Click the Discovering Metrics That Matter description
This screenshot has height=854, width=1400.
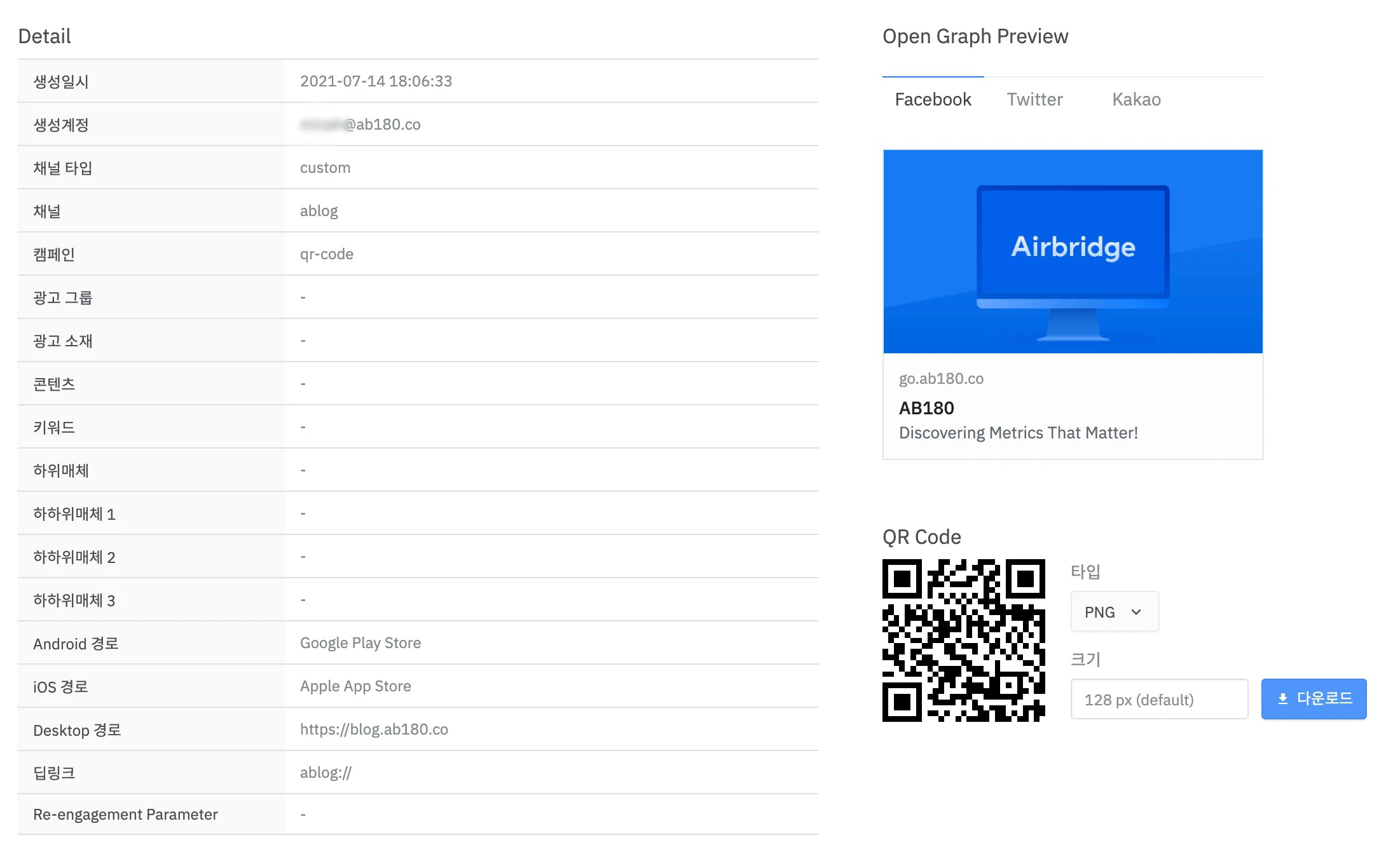[x=1018, y=433]
